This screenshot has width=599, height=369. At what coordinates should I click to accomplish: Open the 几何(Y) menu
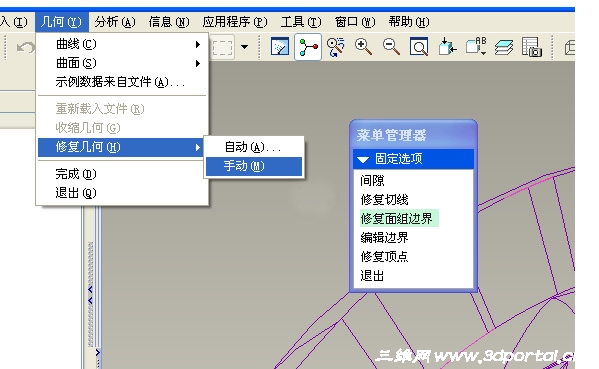pyautogui.click(x=62, y=22)
